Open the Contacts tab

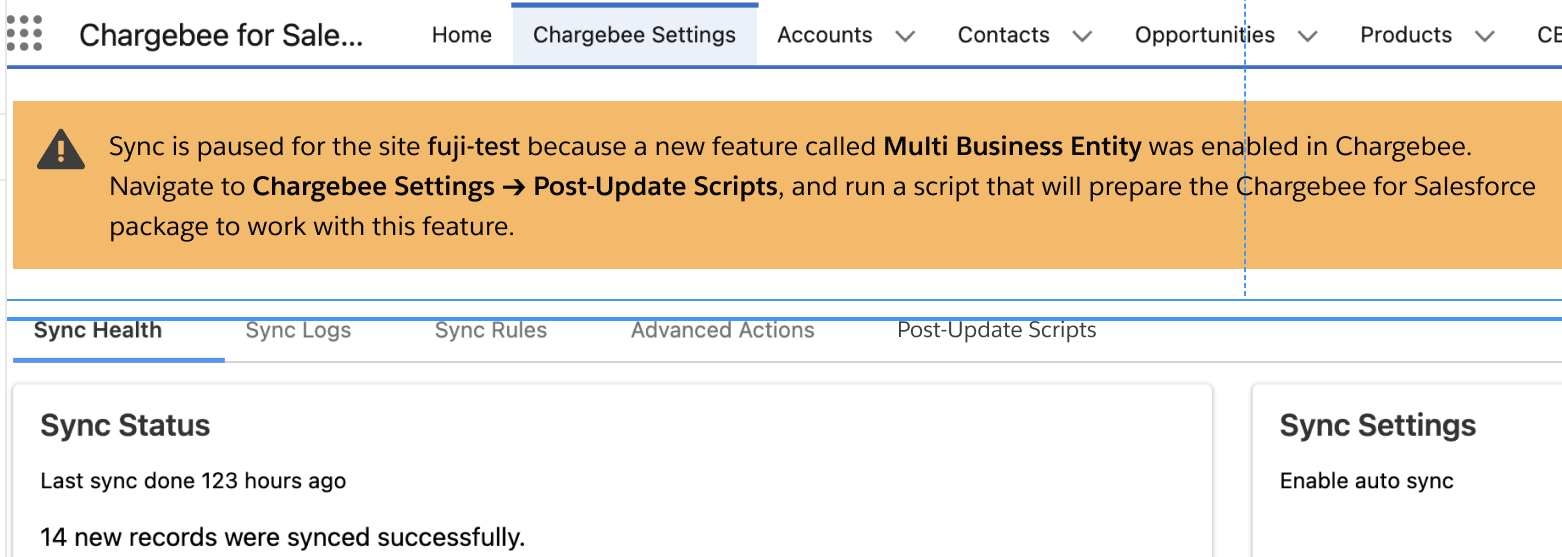coord(1003,35)
